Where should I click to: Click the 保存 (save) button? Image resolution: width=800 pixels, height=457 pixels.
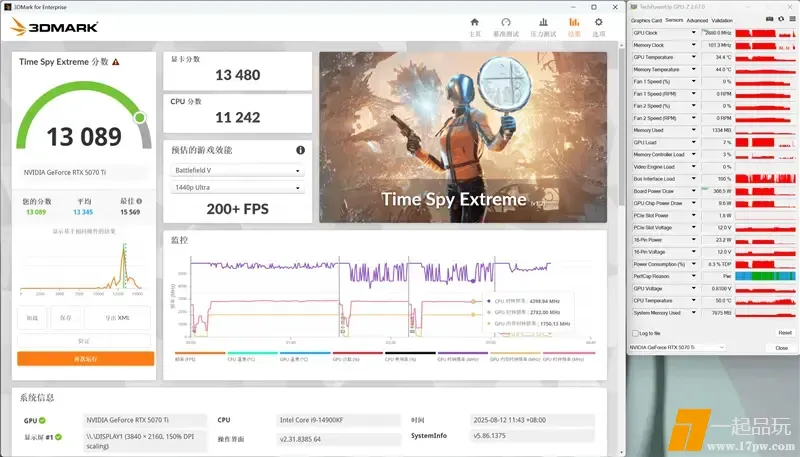65,318
